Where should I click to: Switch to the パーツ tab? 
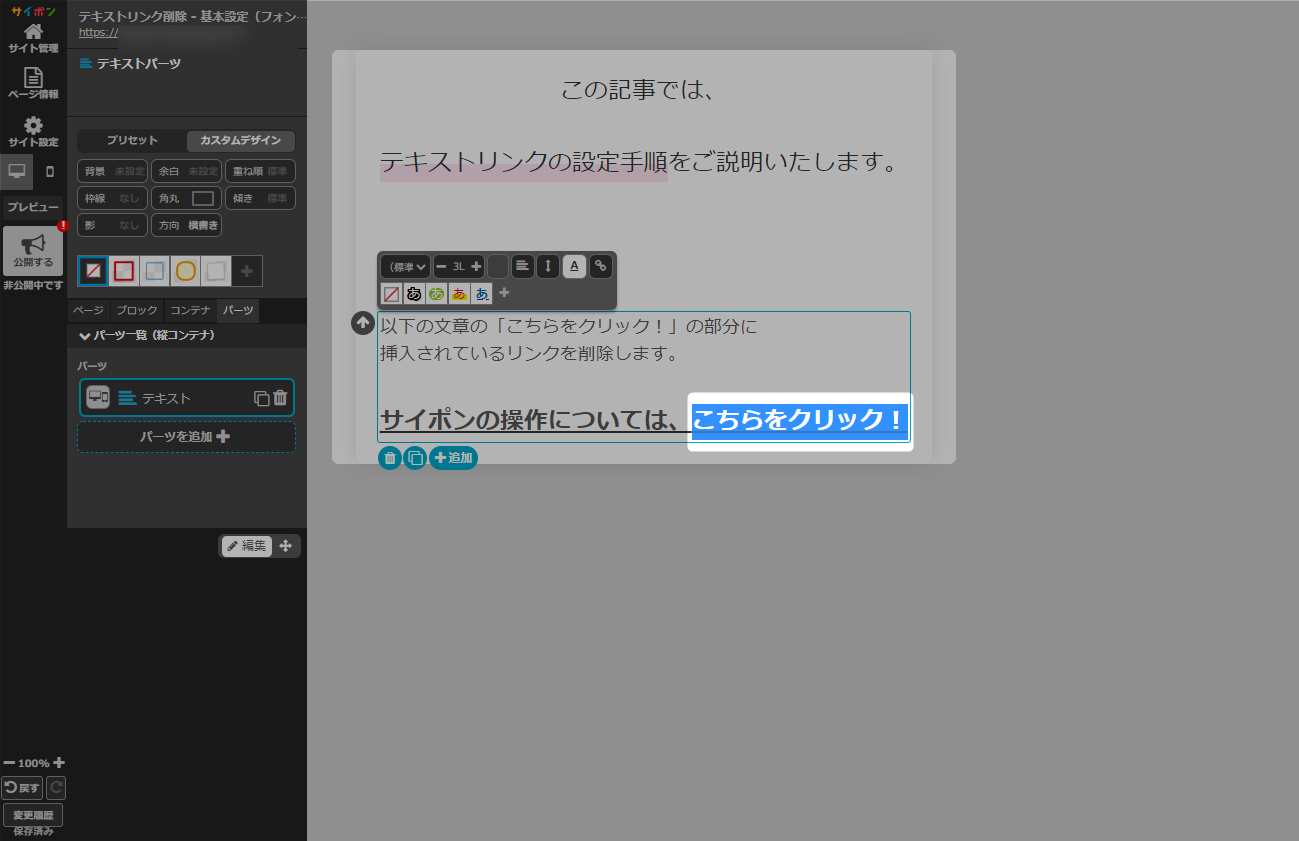click(238, 311)
